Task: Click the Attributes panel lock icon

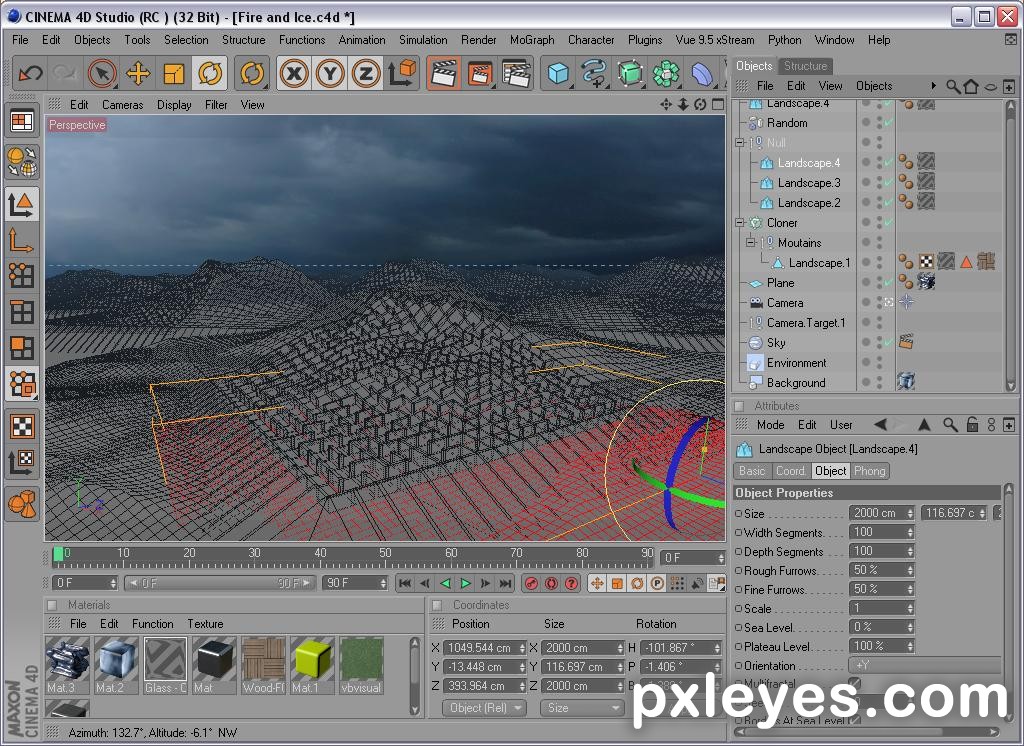Action: [x=972, y=425]
